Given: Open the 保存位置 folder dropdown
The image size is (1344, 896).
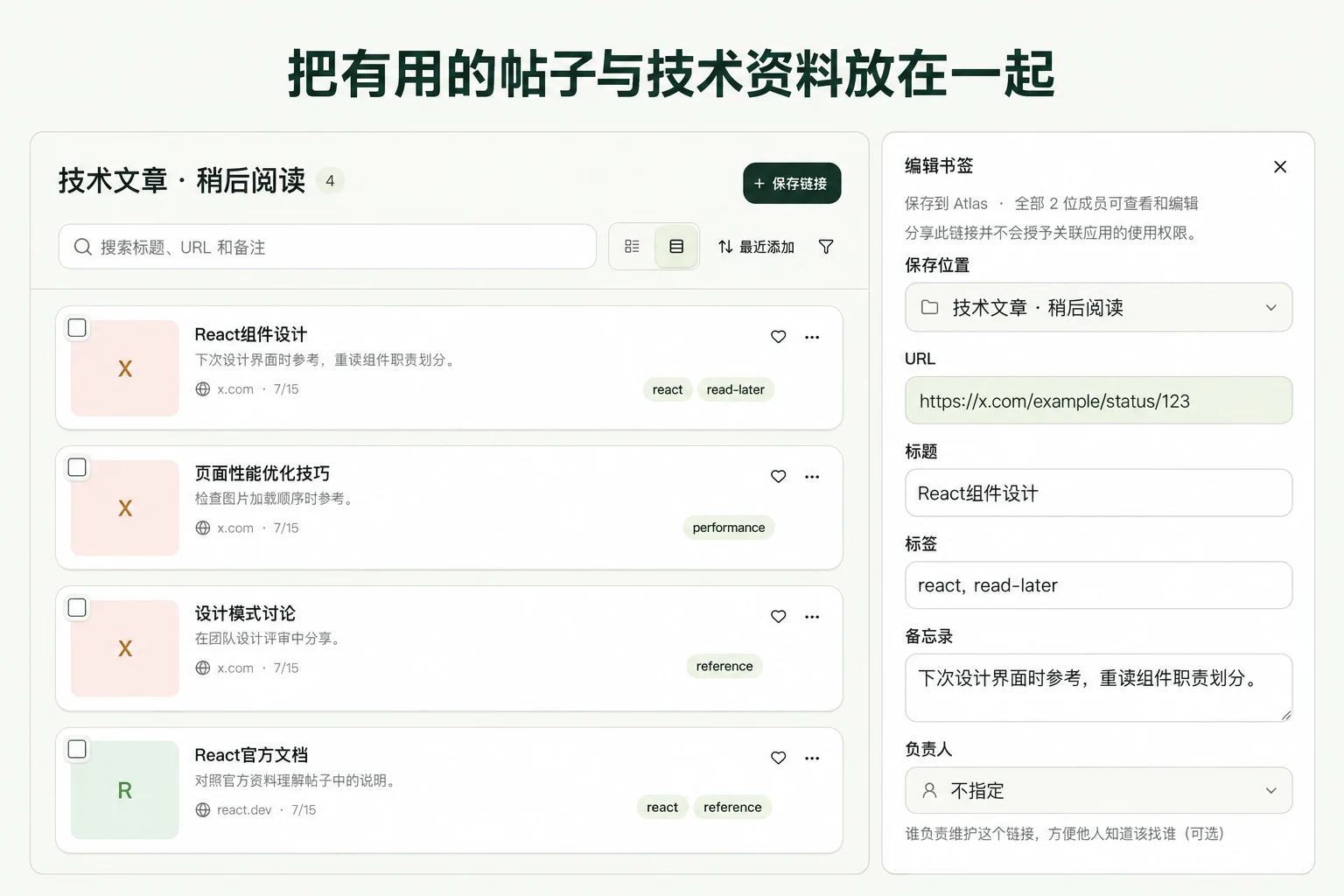Looking at the screenshot, I should point(1098,307).
